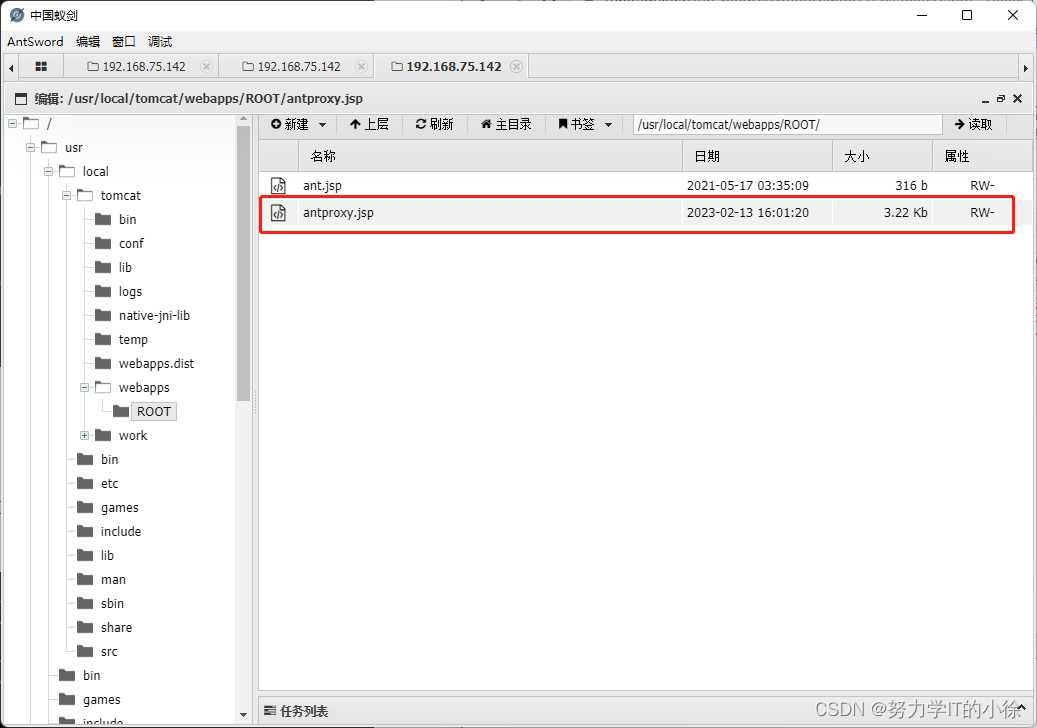Switch to the first 192.168.75.142 tab
1037x728 pixels.
point(137,66)
